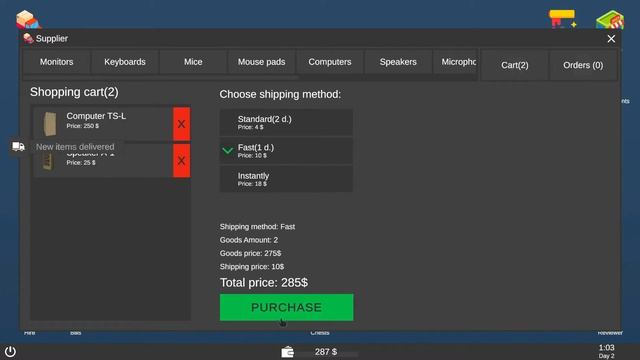View the Cart(2) tab

[x=515, y=65]
